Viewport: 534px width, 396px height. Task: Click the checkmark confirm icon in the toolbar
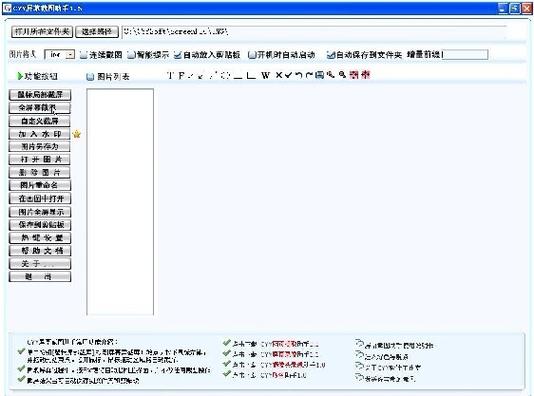click(x=288, y=75)
